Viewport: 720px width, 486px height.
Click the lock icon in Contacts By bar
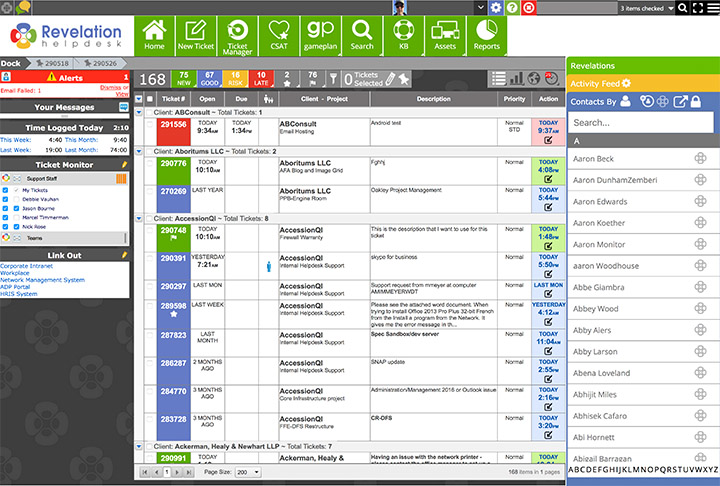(696, 102)
